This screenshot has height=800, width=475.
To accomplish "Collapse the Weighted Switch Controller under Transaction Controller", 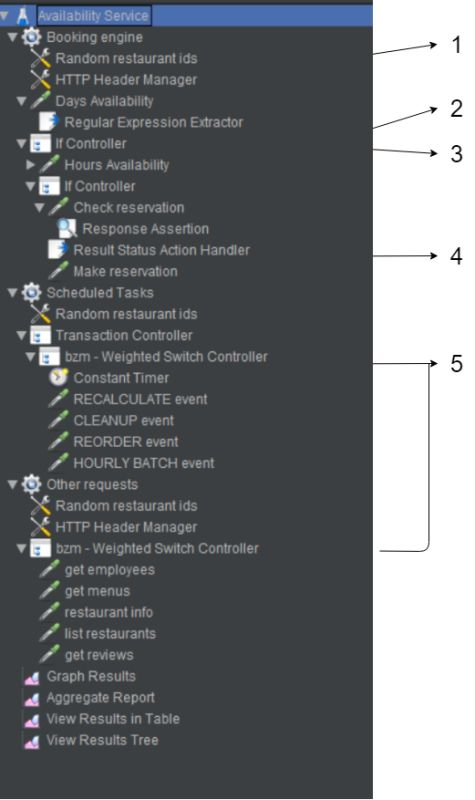I will [x=31, y=357].
